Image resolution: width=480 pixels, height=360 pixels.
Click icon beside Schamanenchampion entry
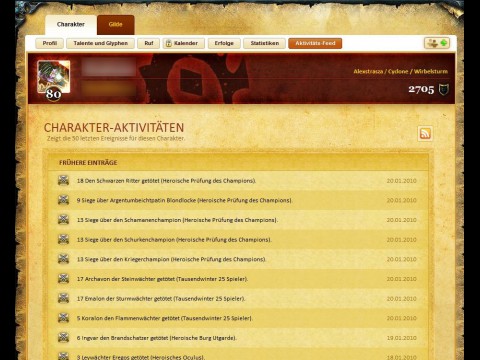pyautogui.click(x=63, y=220)
